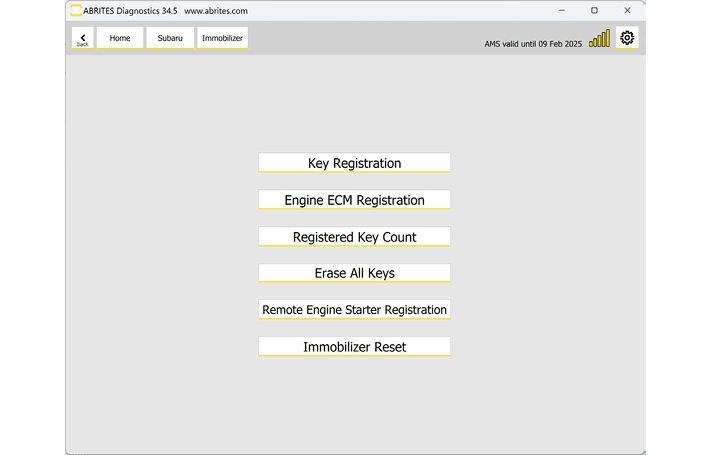Run Immobilizer Reset
This screenshot has height=455, width=710.
[354, 347]
